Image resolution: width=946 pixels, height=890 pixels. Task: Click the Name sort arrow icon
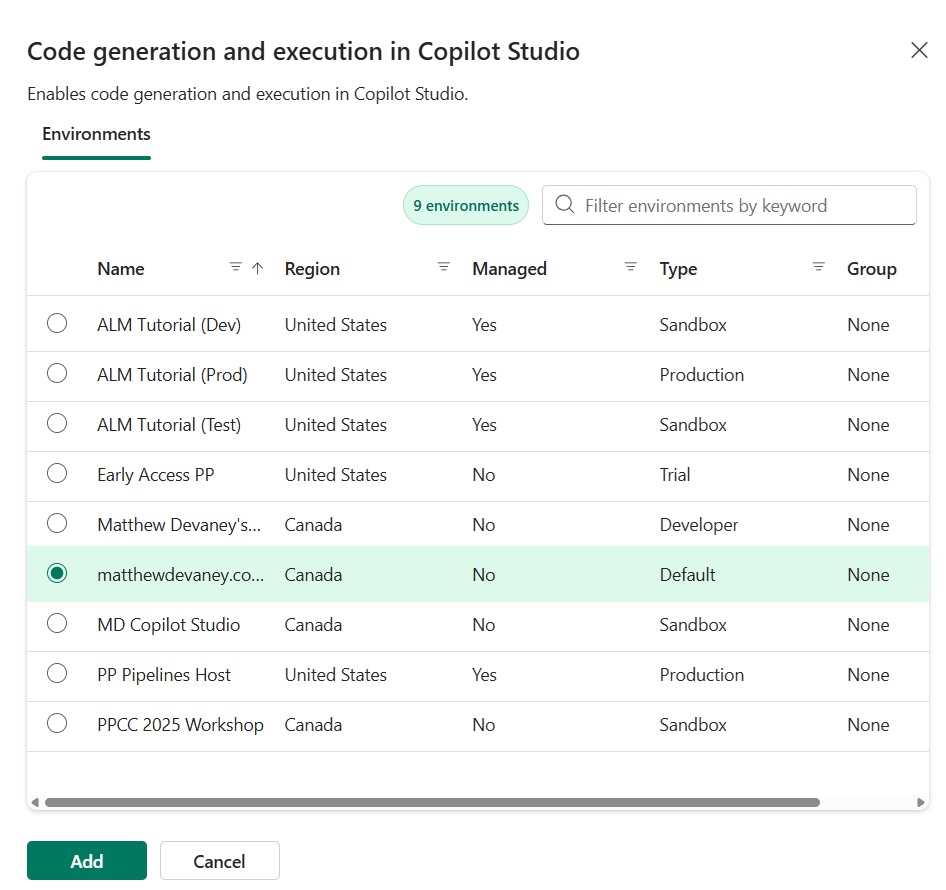click(257, 268)
